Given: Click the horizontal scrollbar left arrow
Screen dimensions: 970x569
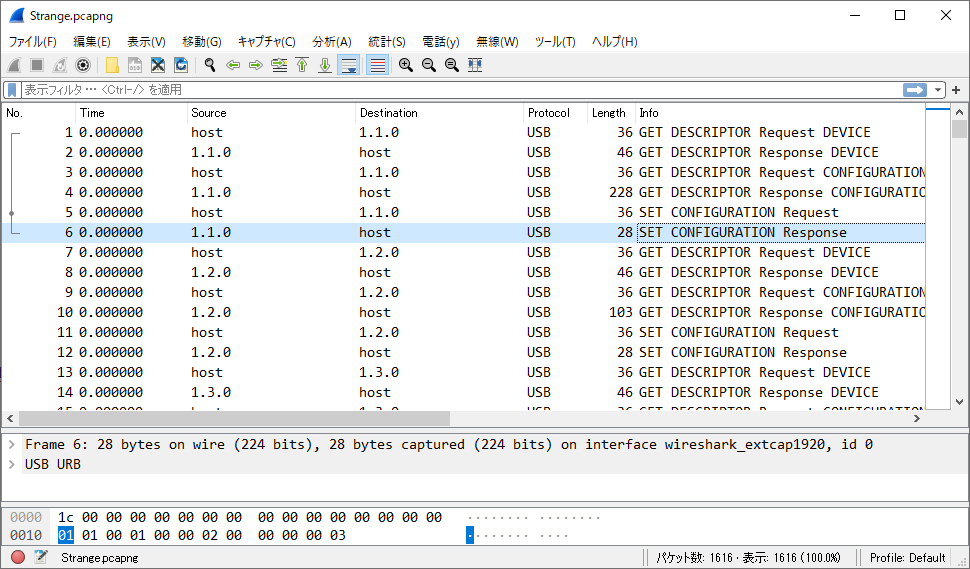Looking at the screenshot, I should tap(11, 419).
